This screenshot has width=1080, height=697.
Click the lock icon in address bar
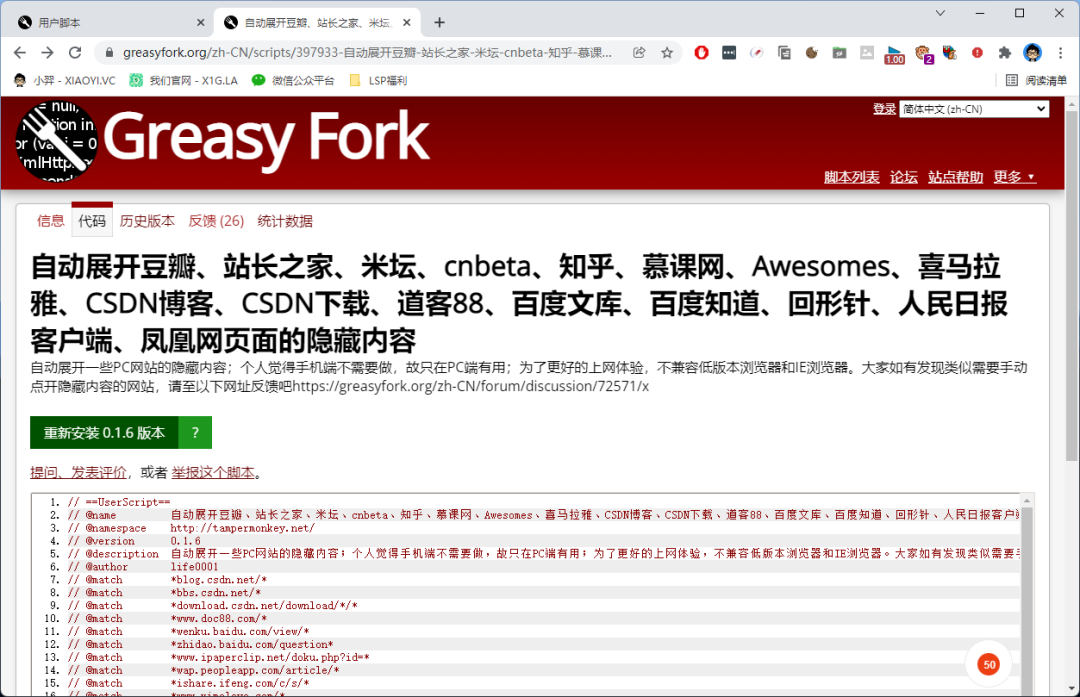[x=109, y=52]
